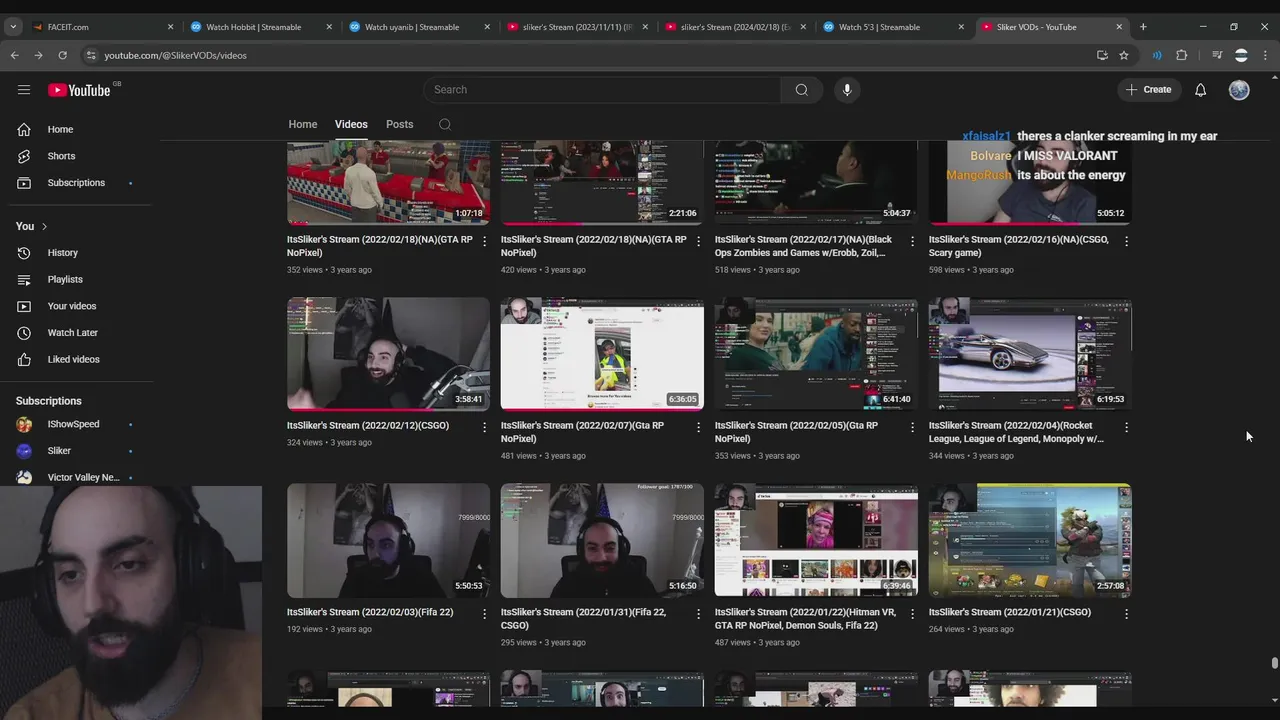The height and width of the screenshot is (720, 1280).
Task: Open title ItsSliker's Stream (2022/01/31)(Fifa 22, CSGO)
Action: [583, 618]
